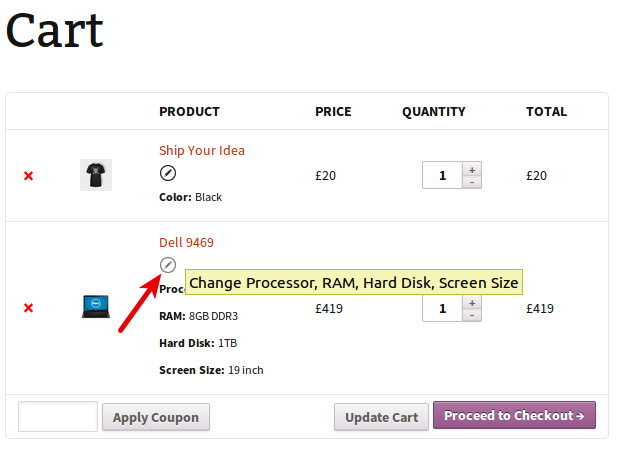Click edit pencil icon under Ship Your Idea
This screenshot has height=456, width=624.
click(x=168, y=173)
